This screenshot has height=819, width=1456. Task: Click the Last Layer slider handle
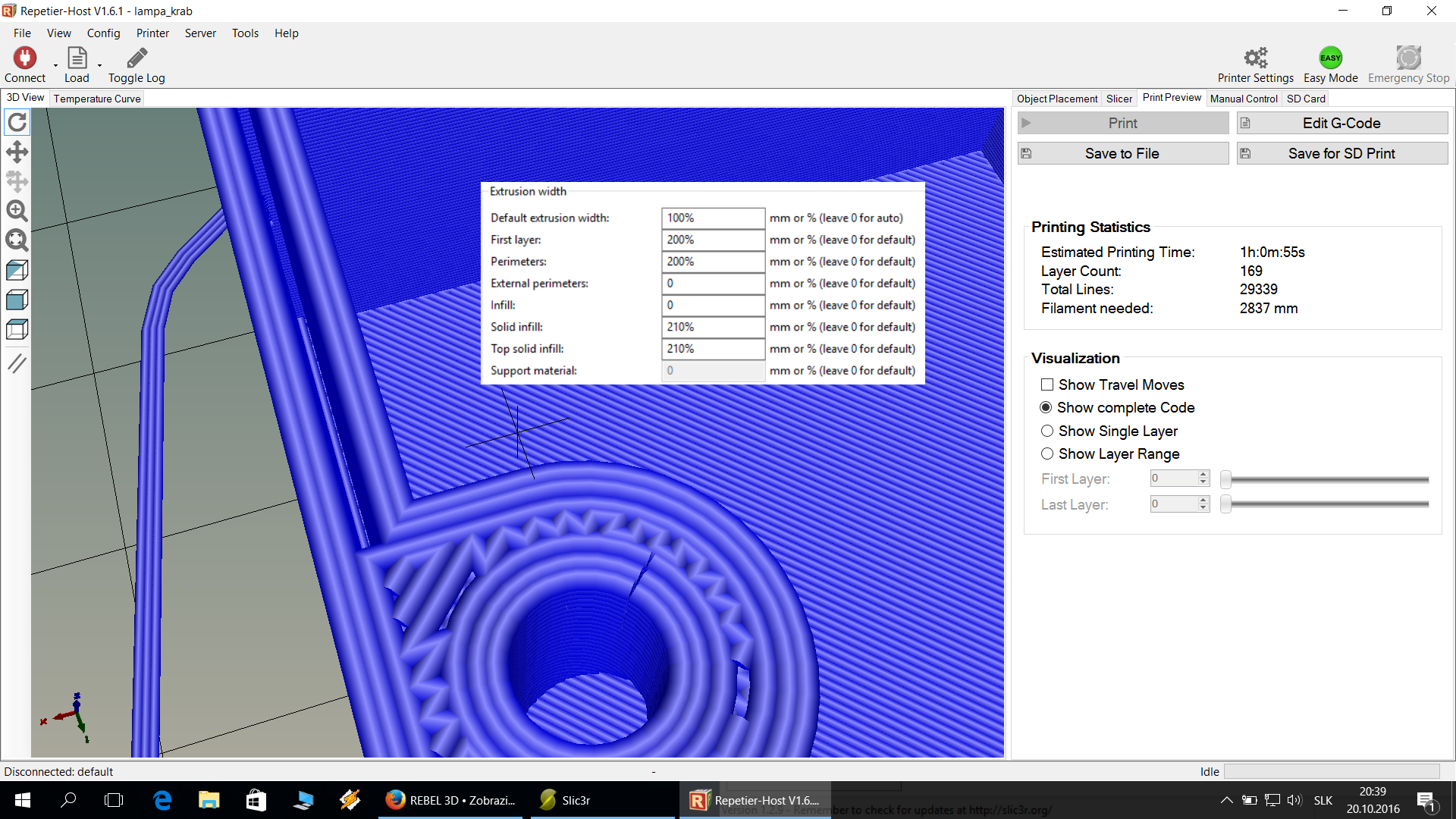coord(1225,504)
